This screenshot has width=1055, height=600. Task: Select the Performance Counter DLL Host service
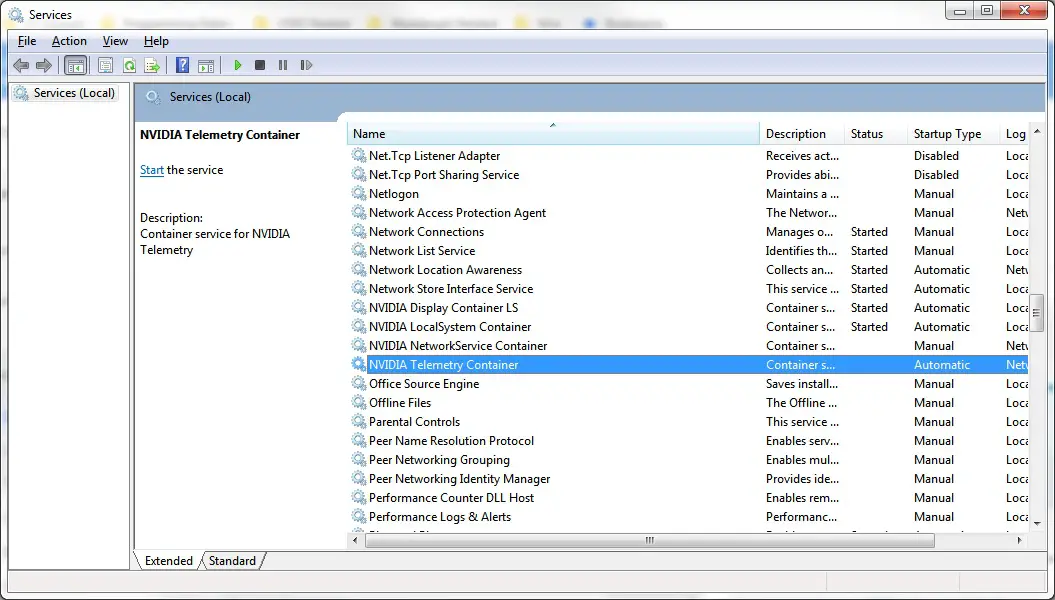click(451, 498)
